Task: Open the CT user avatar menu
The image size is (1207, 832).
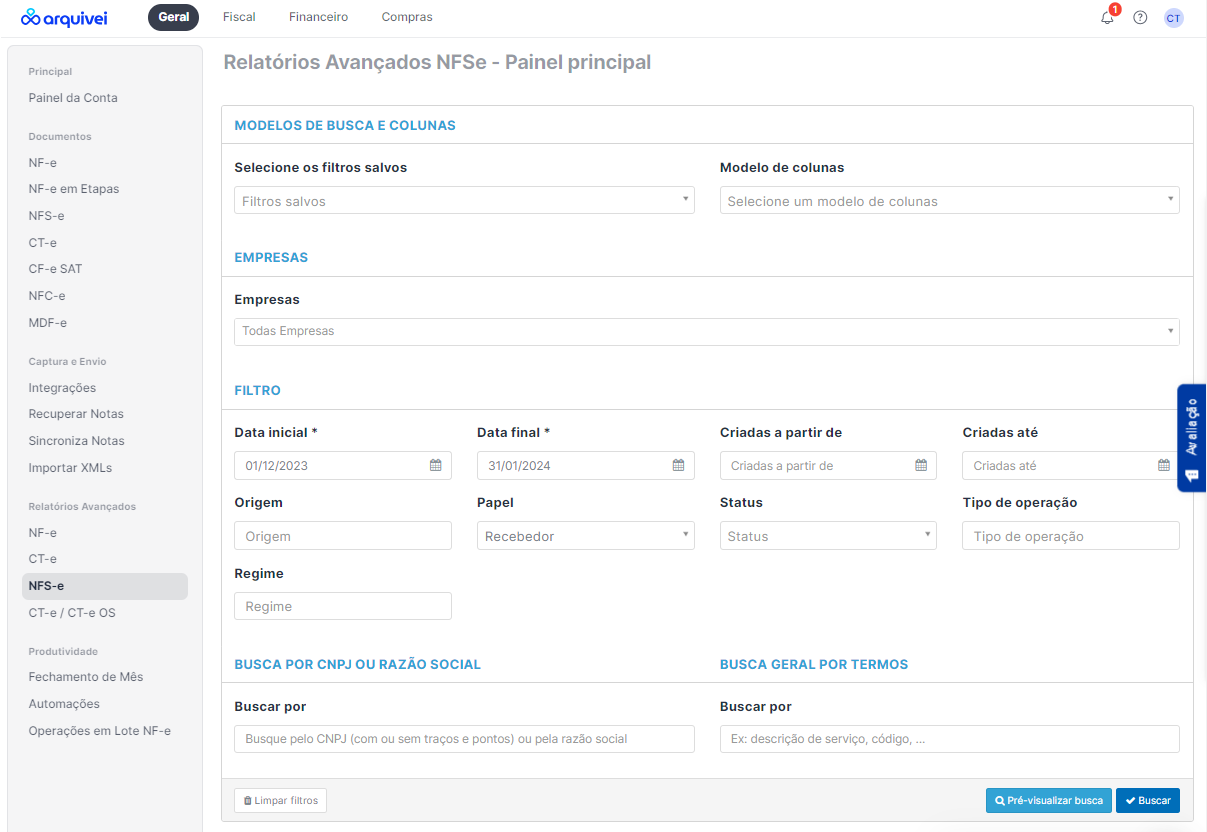Action: 1173,17
